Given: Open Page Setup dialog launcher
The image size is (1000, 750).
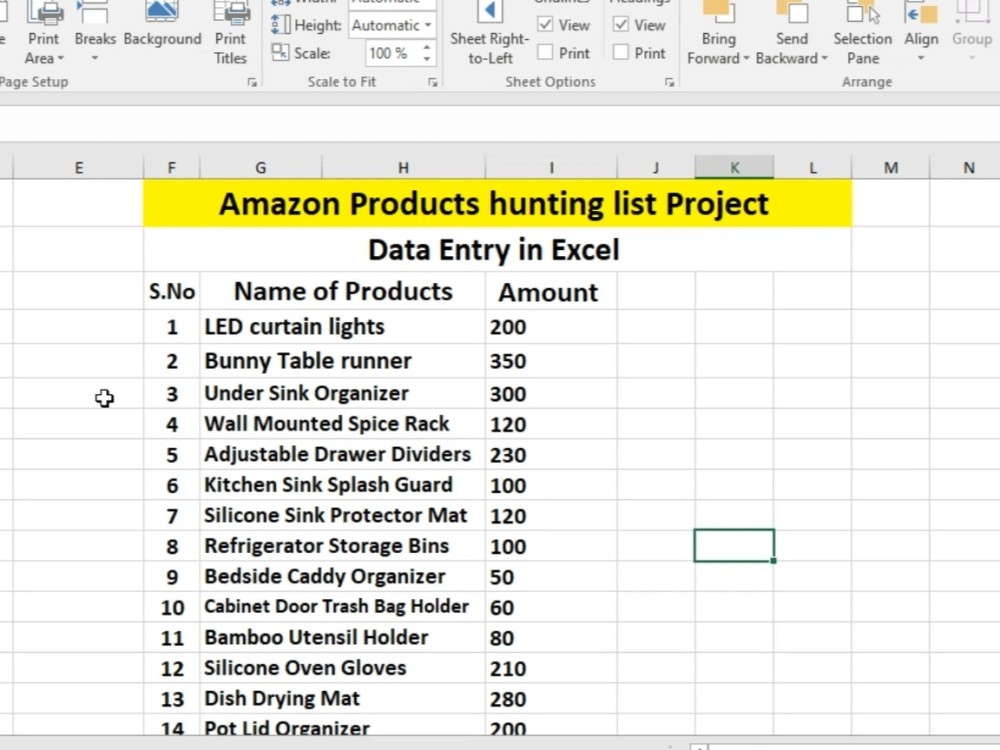Looking at the screenshot, I should coord(252,82).
